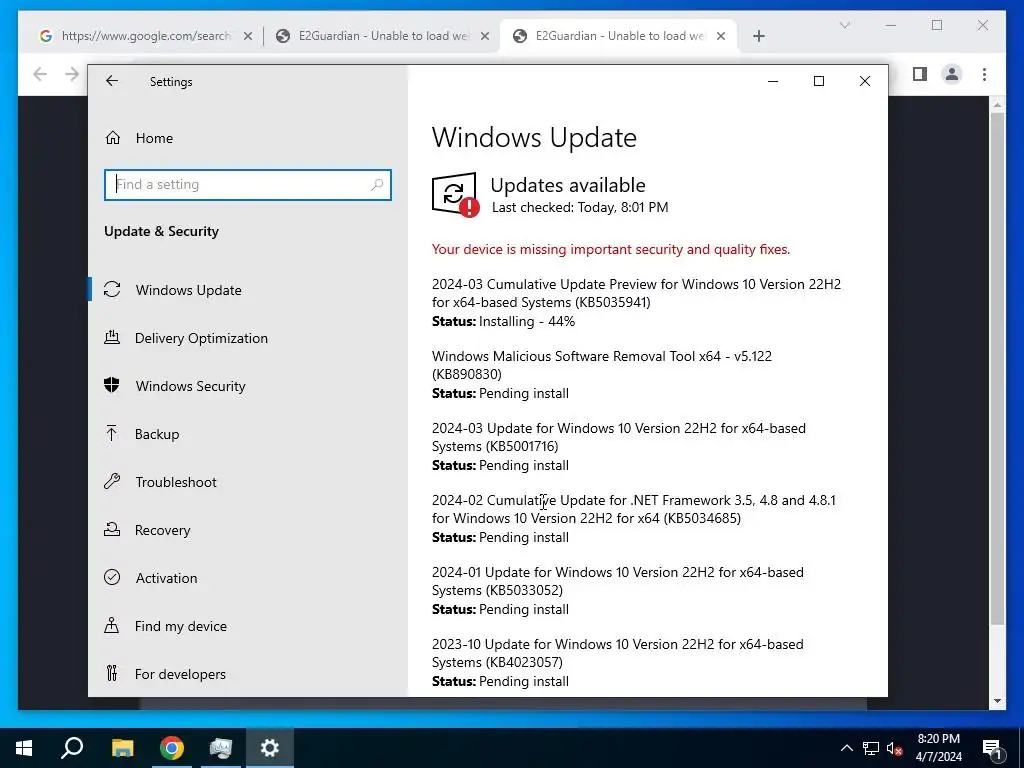This screenshot has width=1024, height=768.
Task: Close the middle E2Guardian tab
Action: tap(485, 36)
